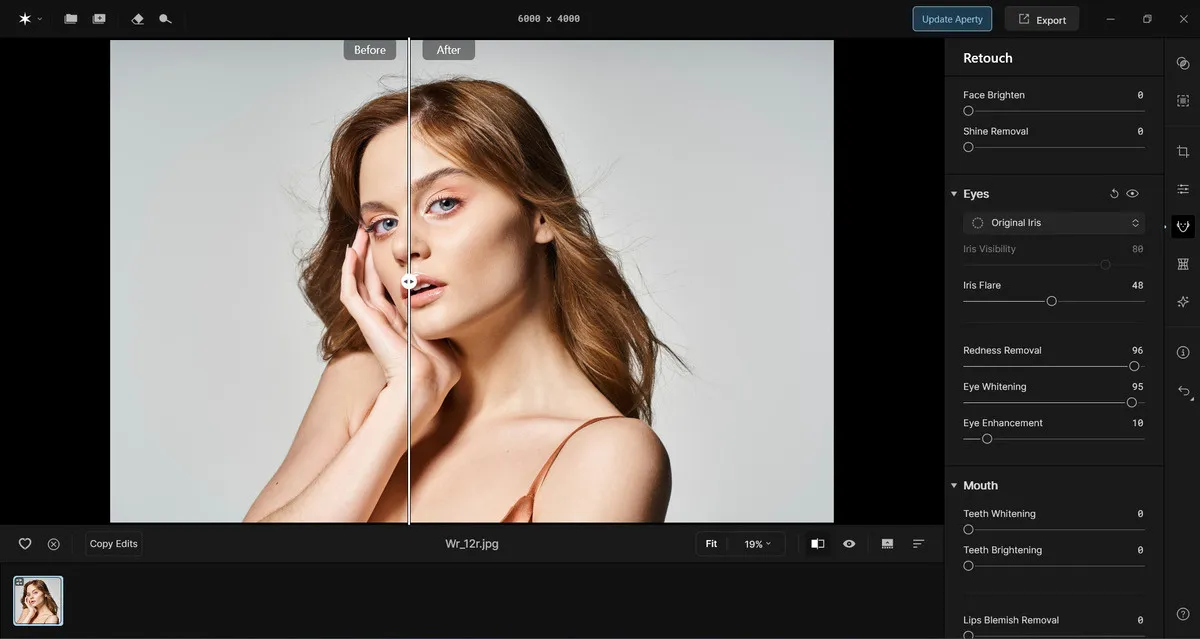Open the Original Iris dropdown
The image size is (1200, 639).
click(1054, 223)
